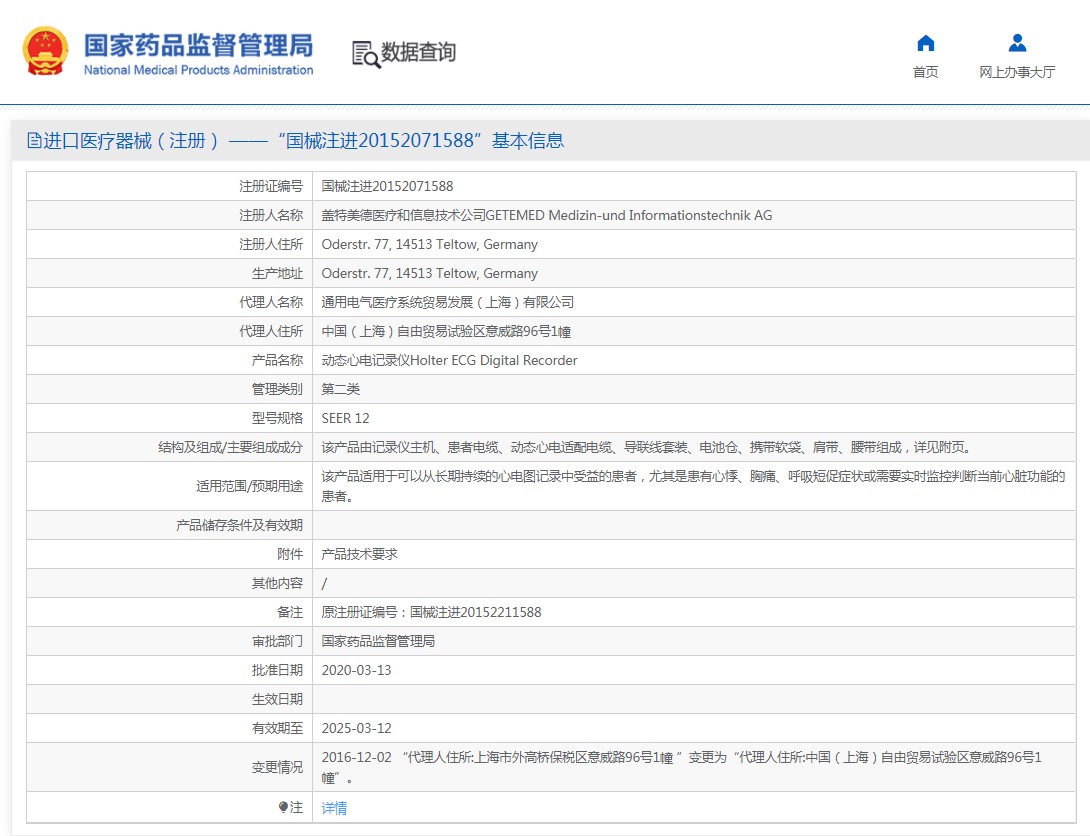Screen dimensions: 1090x836
Task: Click the 管理类别 row label
Action: (x=277, y=389)
